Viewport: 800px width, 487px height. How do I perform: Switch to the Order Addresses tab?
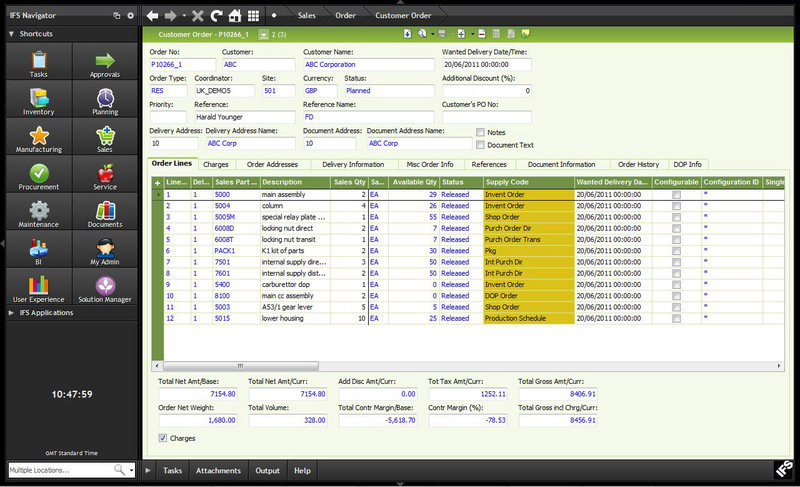[x=272, y=165]
